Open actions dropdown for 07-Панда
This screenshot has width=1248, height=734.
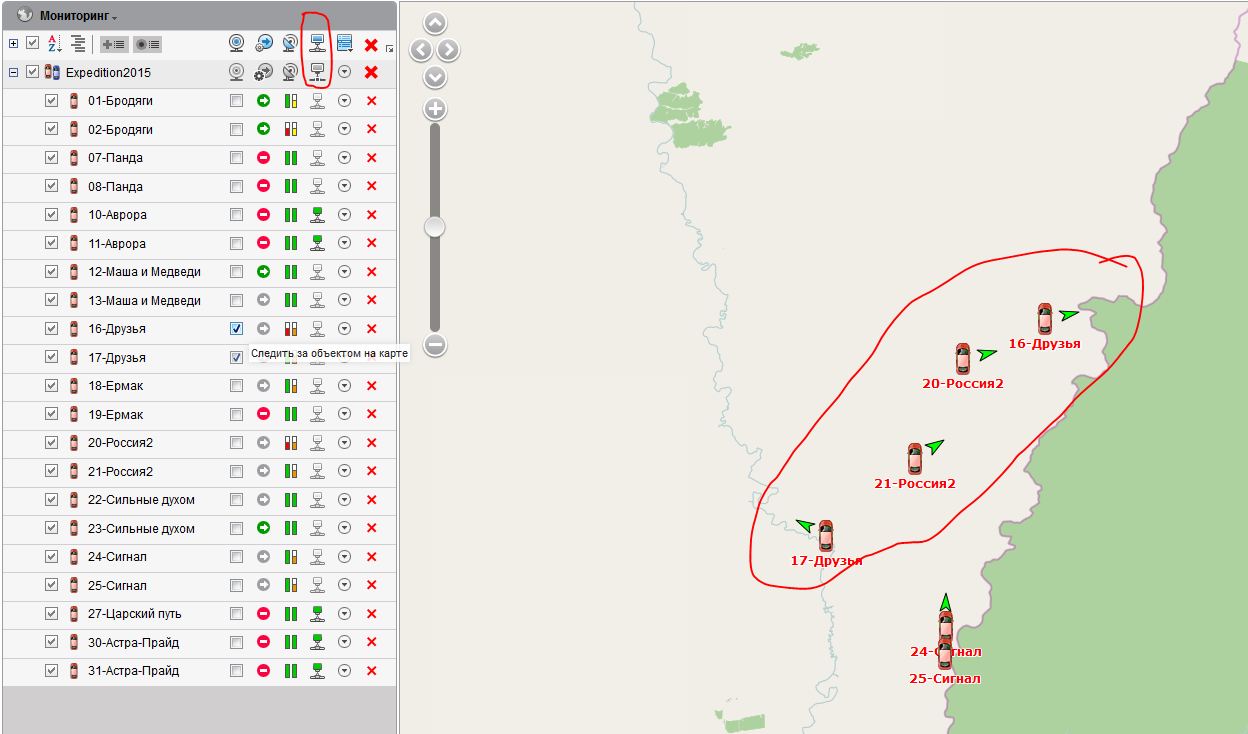[x=345, y=158]
